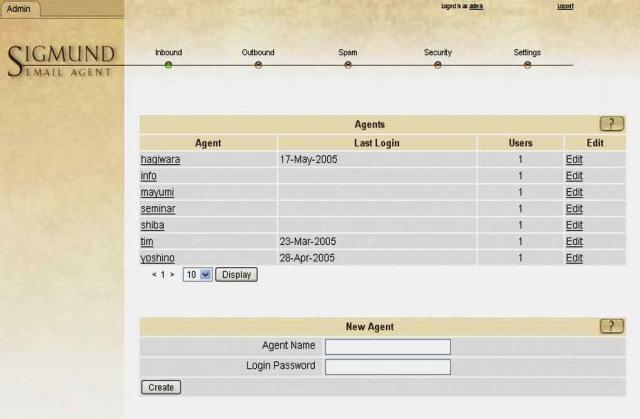640x419 pixels.
Task: Focus the Agent Name input field
Action: pyautogui.click(x=388, y=346)
